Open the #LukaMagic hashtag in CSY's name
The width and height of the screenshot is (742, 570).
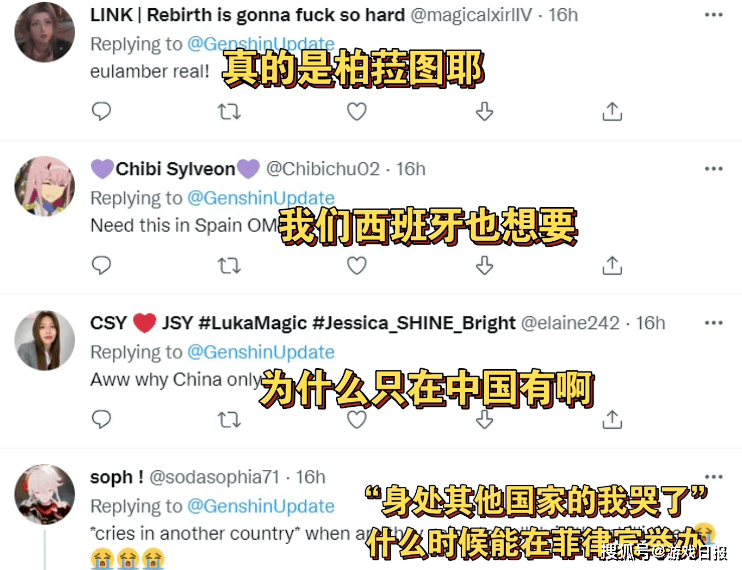pos(253,323)
